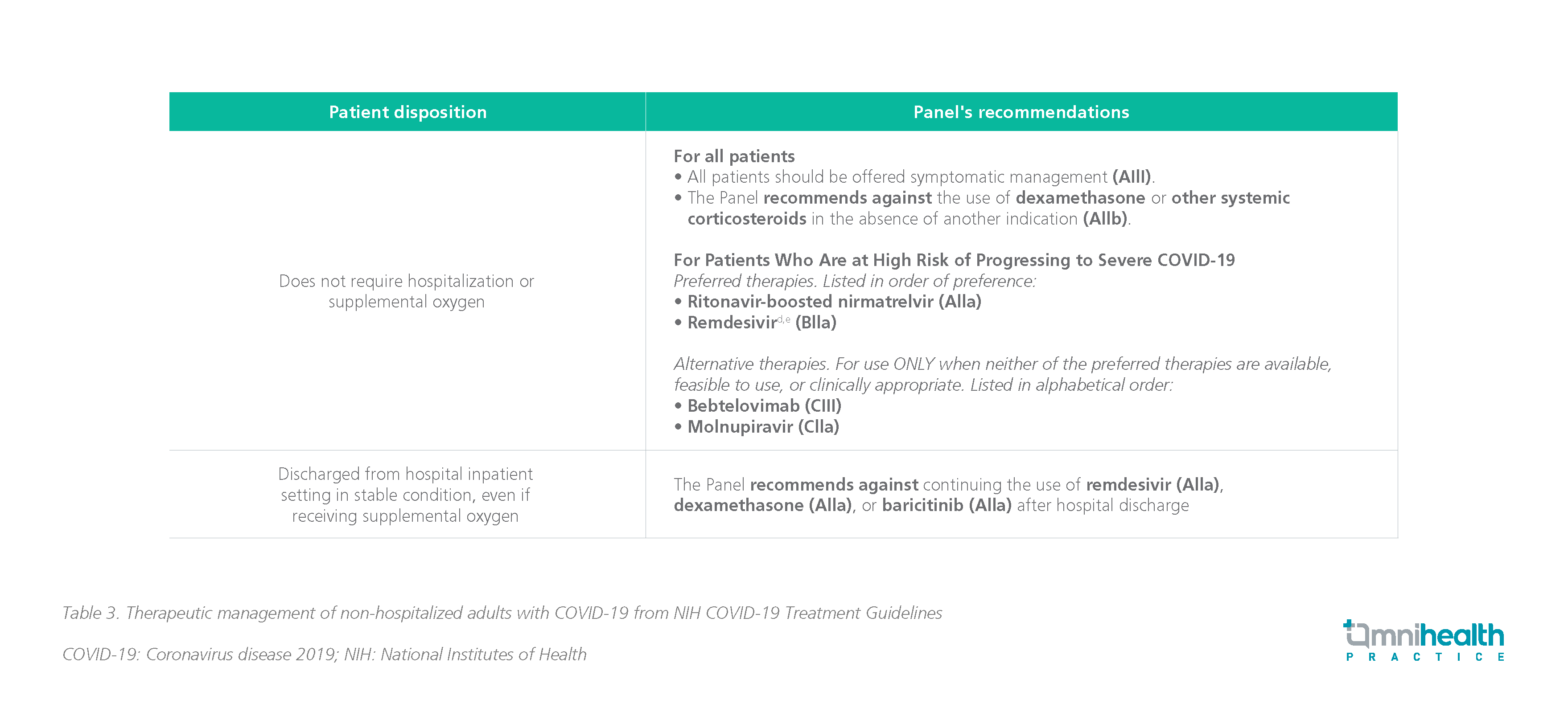Click the "For all patients" heading

(733, 156)
